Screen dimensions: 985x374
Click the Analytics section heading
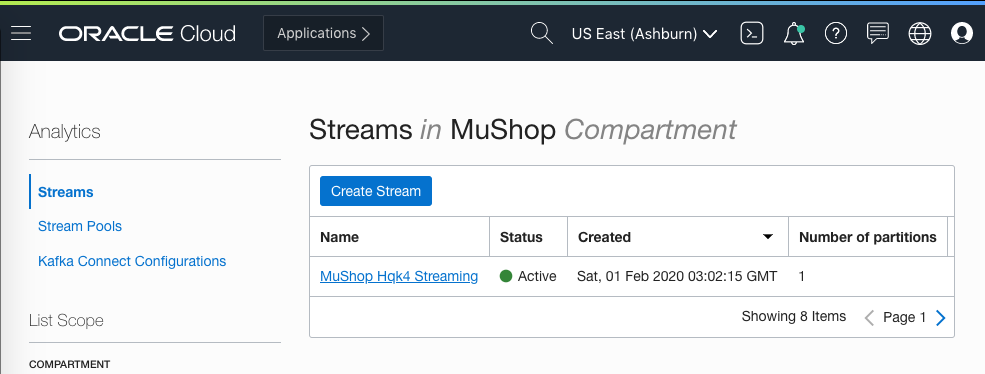click(x=65, y=131)
